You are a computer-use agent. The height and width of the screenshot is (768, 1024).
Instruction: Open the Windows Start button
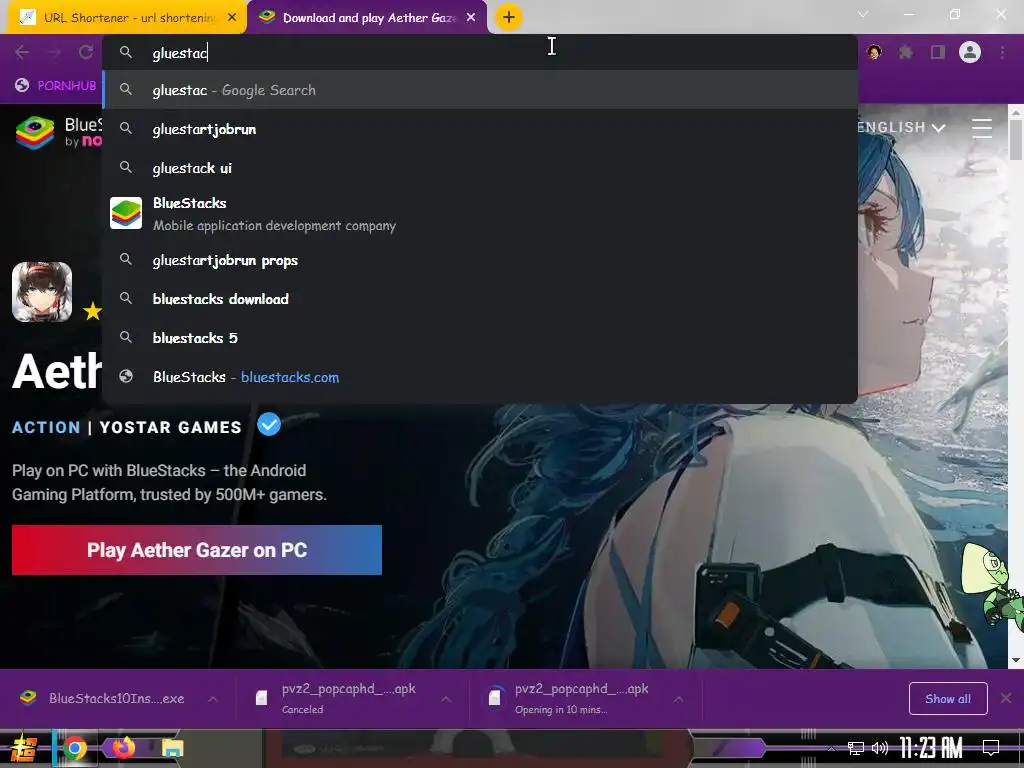coord(24,748)
